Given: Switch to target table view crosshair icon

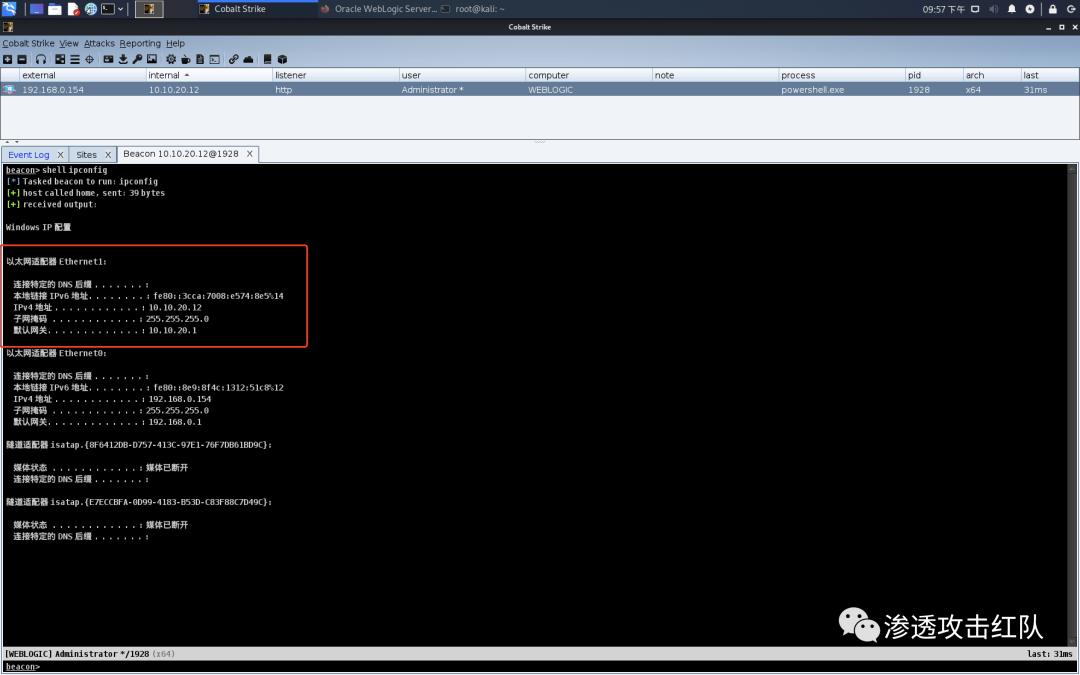Looking at the screenshot, I should 90,59.
